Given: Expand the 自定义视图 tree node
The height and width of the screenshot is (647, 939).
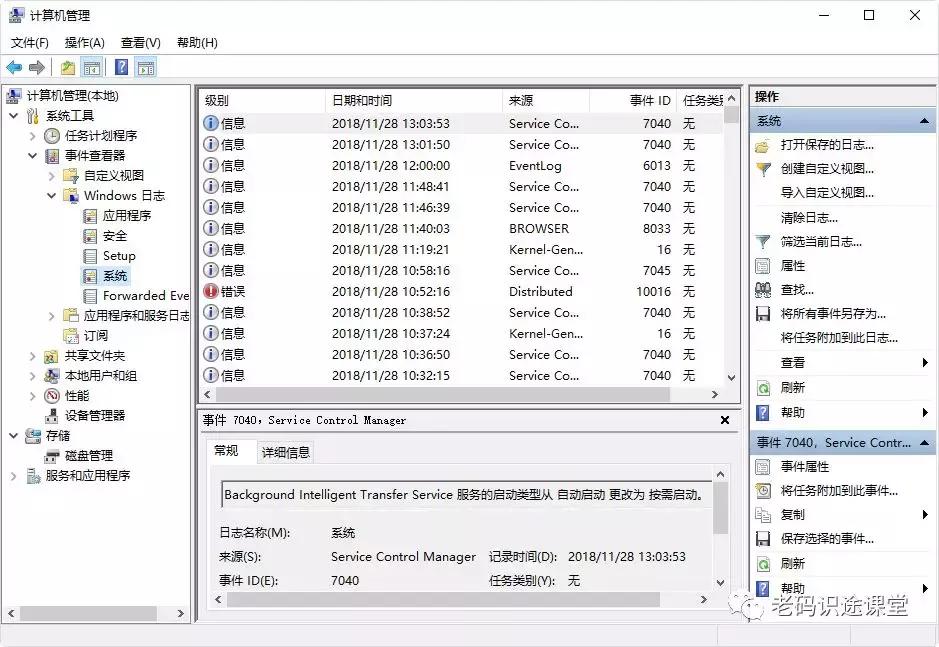Looking at the screenshot, I should (53, 176).
